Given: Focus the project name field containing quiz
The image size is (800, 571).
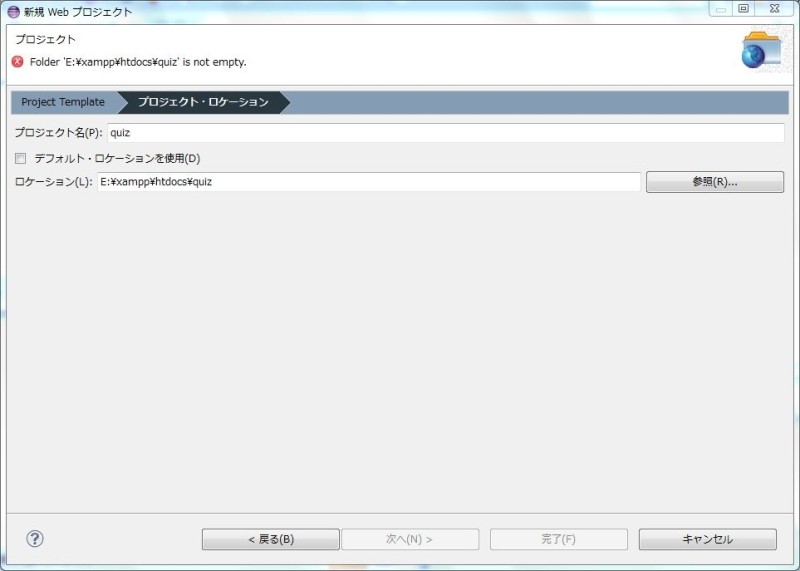Looking at the screenshot, I should click(446, 133).
